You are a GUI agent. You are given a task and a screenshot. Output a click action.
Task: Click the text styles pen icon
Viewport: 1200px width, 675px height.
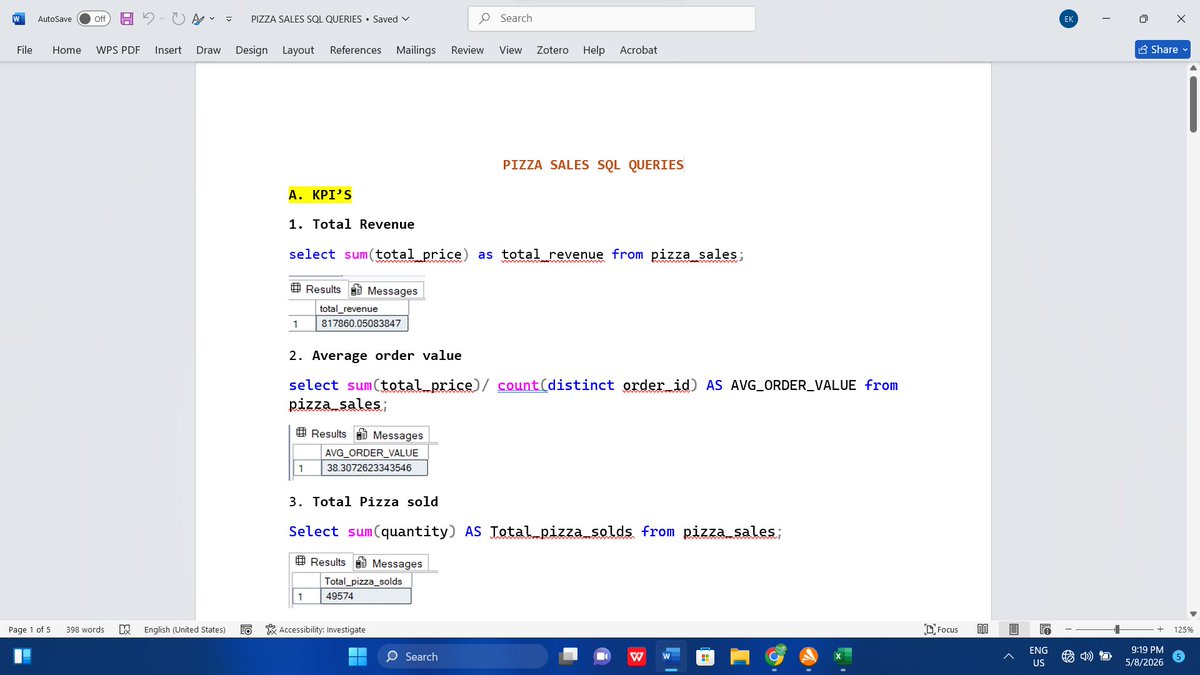point(198,18)
